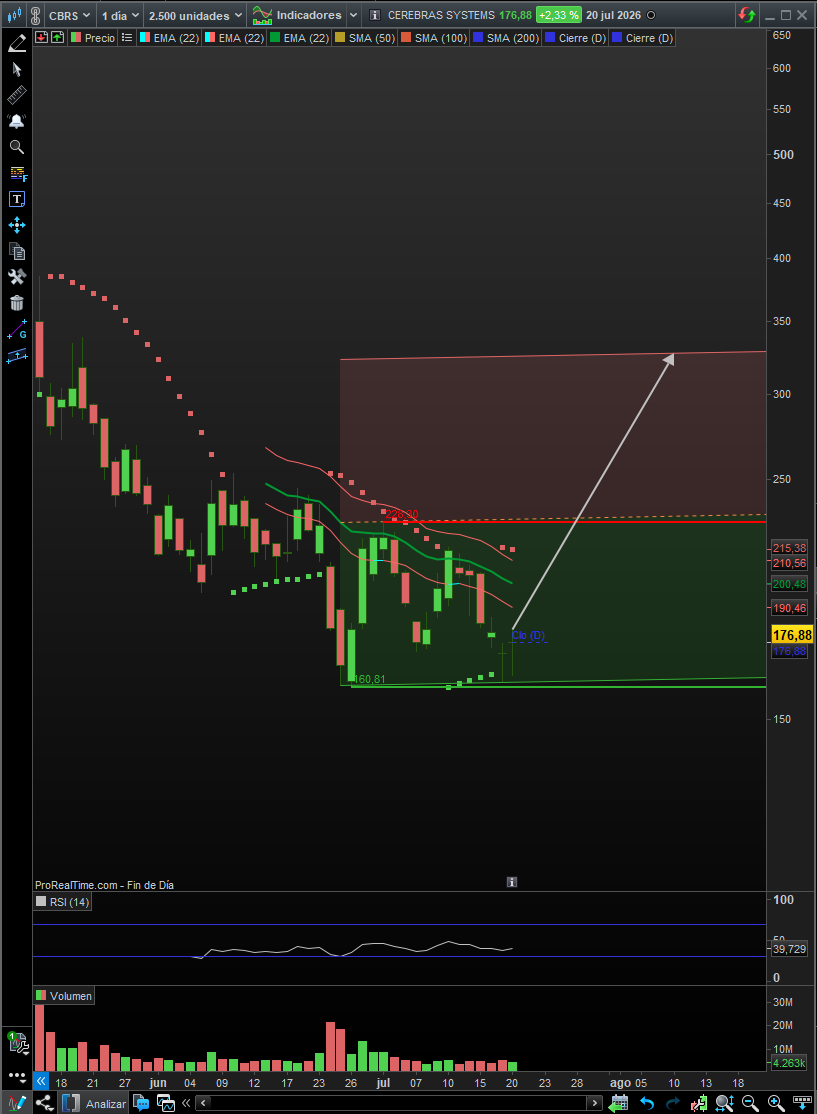Click the buy/sell trading arrows icon
Viewport: 817px width, 1114px height.
tap(698, 1103)
